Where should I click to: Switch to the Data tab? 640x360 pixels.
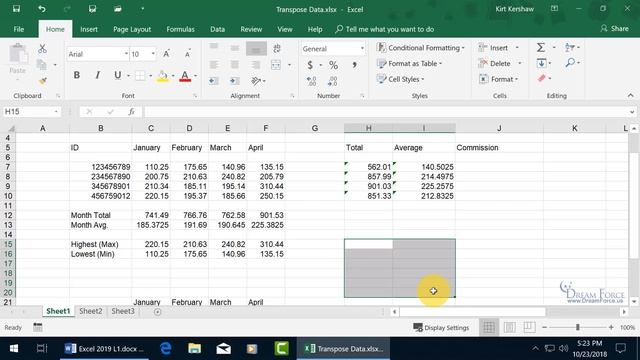coord(218,29)
